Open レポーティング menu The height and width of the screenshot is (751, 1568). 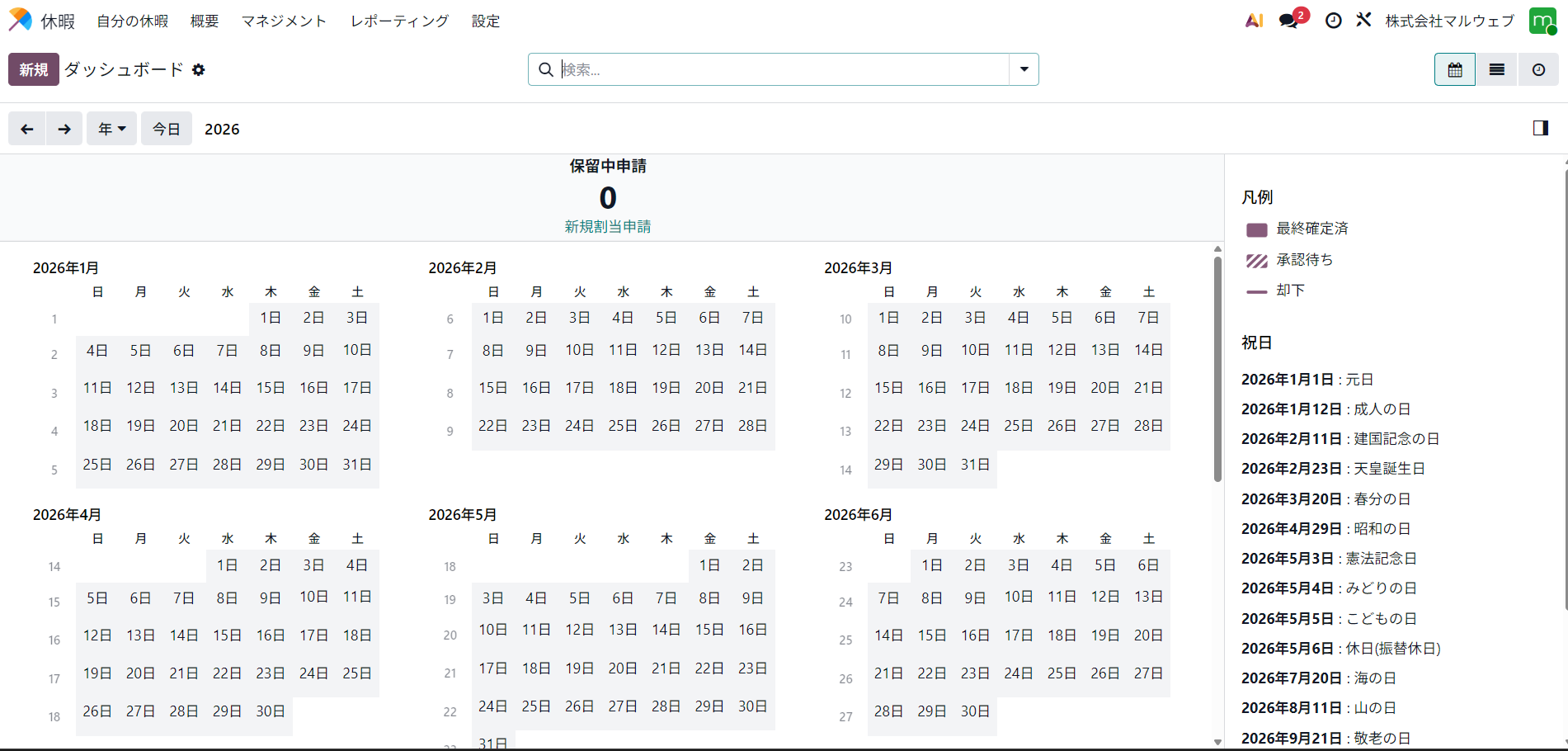click(x=399, y=21)
